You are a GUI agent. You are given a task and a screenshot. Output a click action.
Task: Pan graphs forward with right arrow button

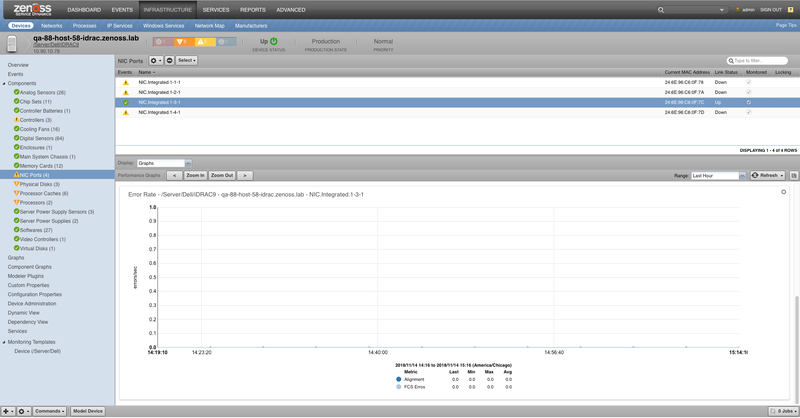pyautogui.click(x=245, y=176)
